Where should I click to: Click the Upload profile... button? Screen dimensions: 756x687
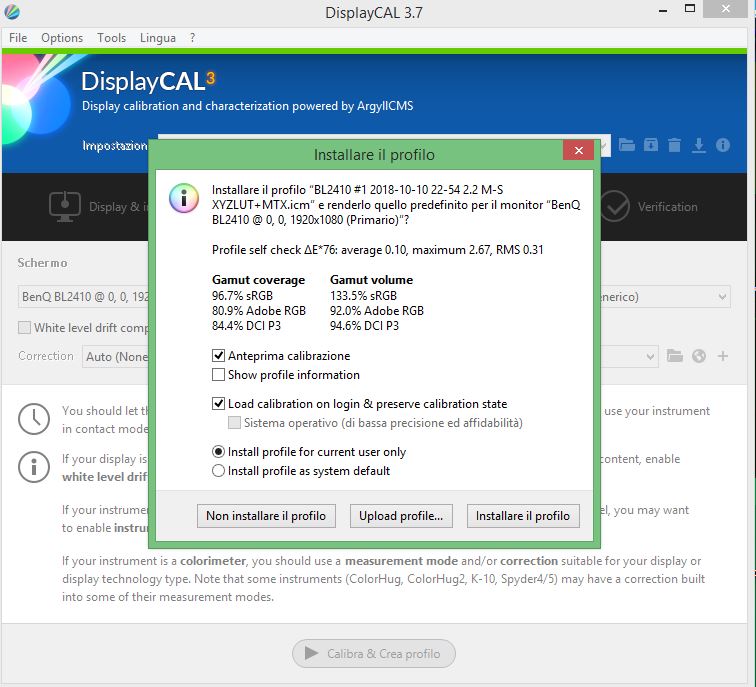click(x=401, y=516)
